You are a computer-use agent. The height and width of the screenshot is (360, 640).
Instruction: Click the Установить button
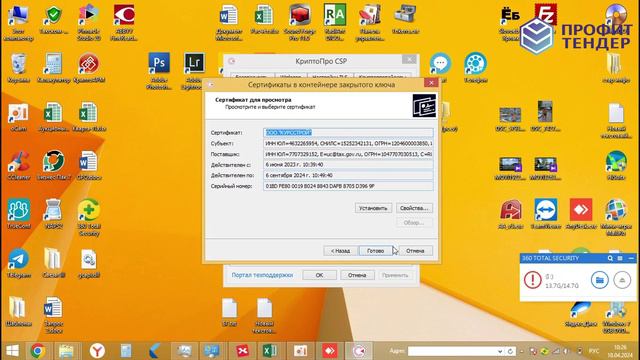373,208
